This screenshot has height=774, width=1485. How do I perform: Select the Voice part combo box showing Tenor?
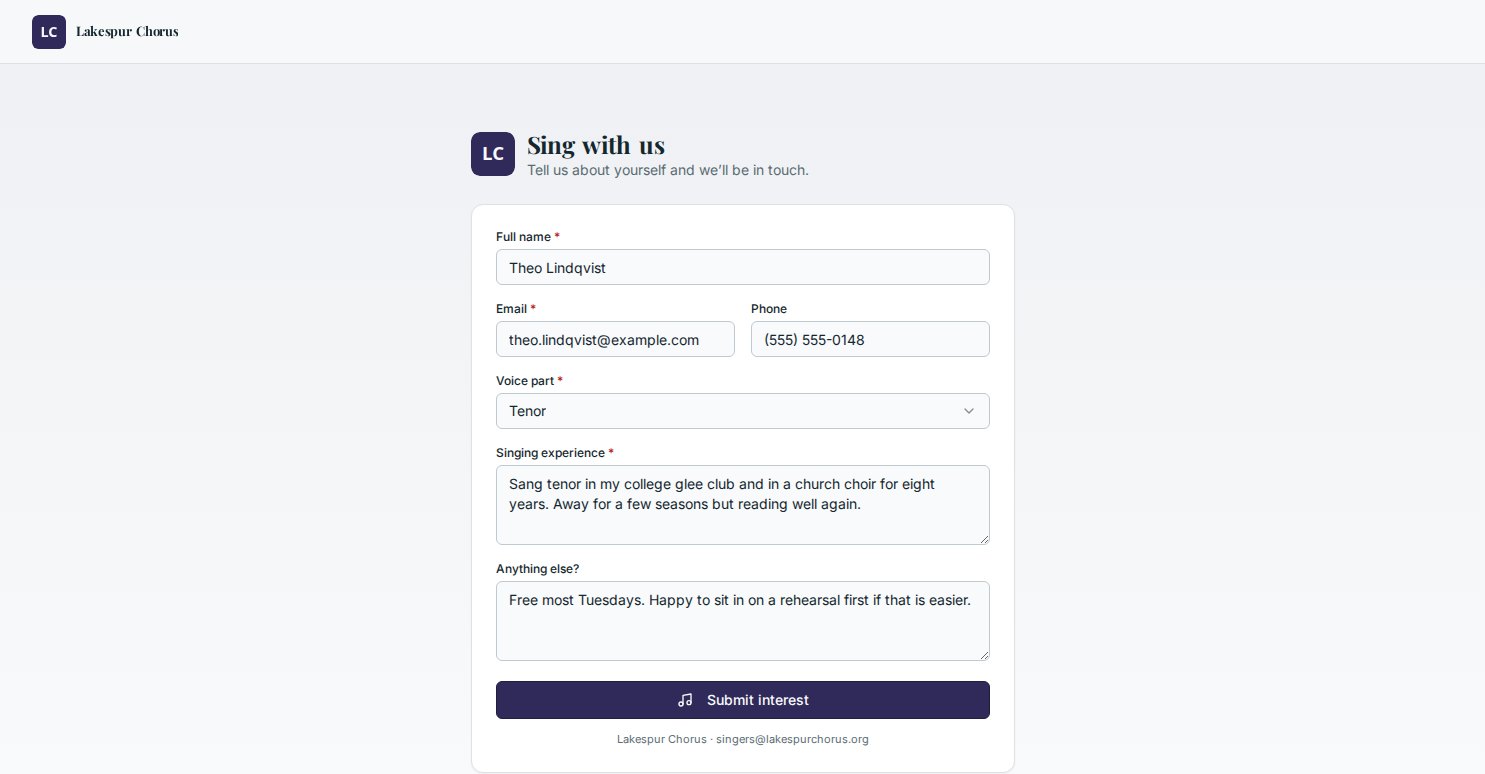(743, 411)
